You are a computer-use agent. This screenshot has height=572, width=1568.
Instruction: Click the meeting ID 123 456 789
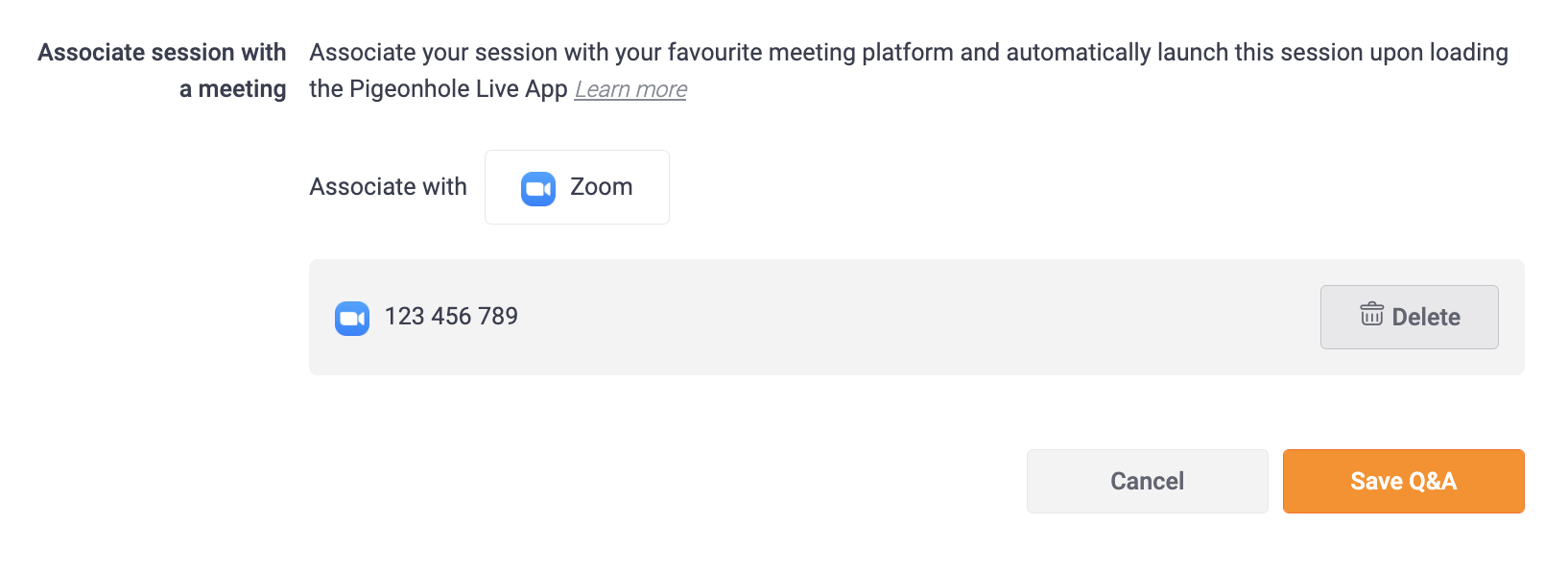click(451, 317)
